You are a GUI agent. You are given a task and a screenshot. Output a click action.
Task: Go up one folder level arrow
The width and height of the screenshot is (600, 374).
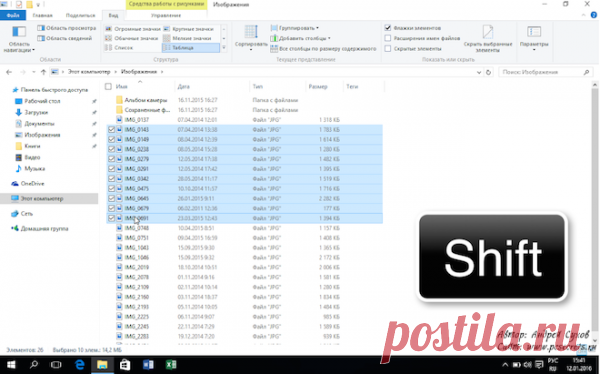click(43, 72)
